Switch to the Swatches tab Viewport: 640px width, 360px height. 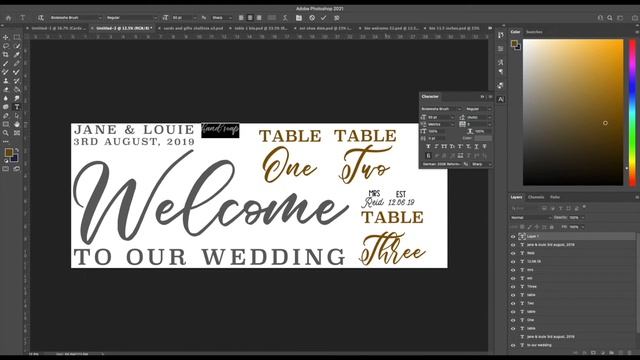point(534,32)
